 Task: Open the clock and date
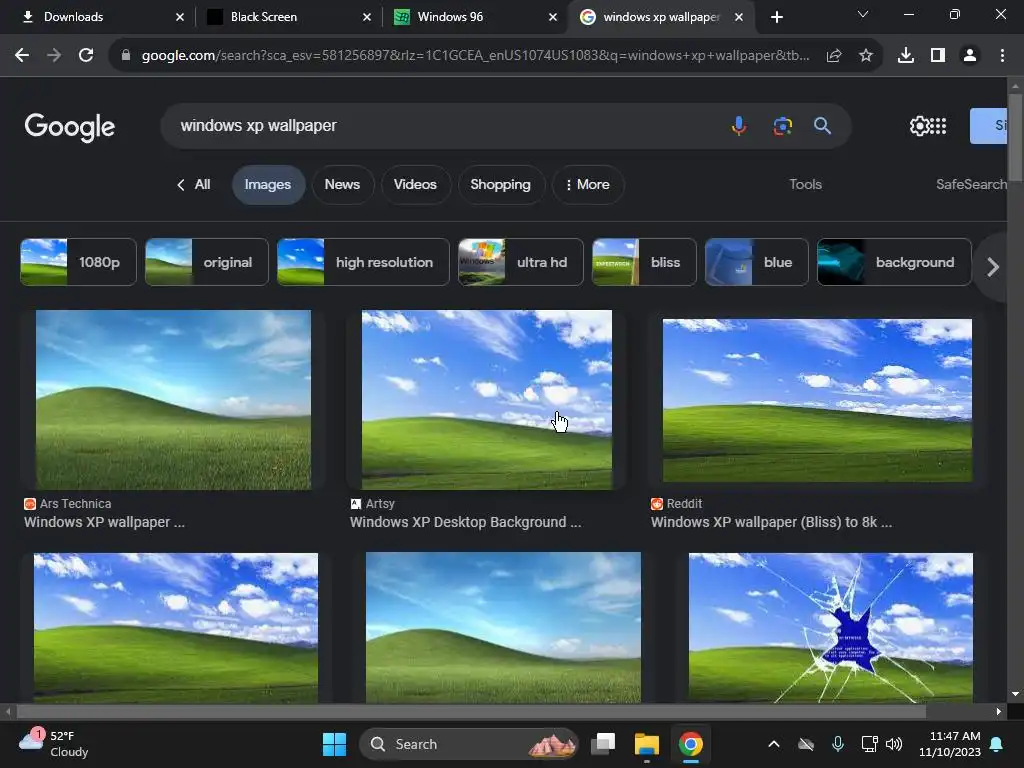click(950, 744)
